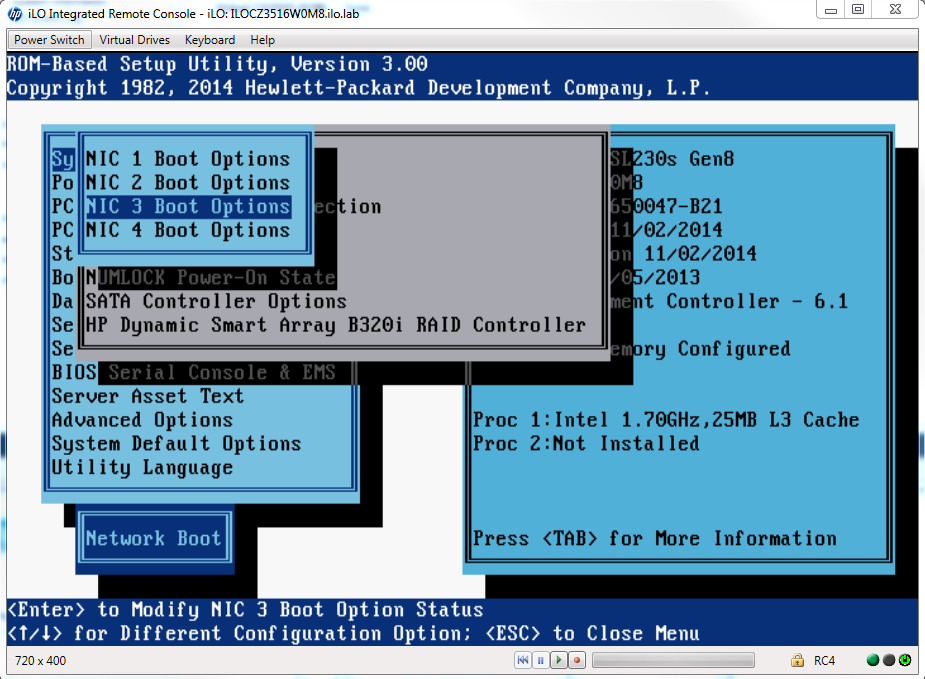This screenshot has width=925, height=679.
Task: Click the padlock encryption icon
Action: coord(797,660)
